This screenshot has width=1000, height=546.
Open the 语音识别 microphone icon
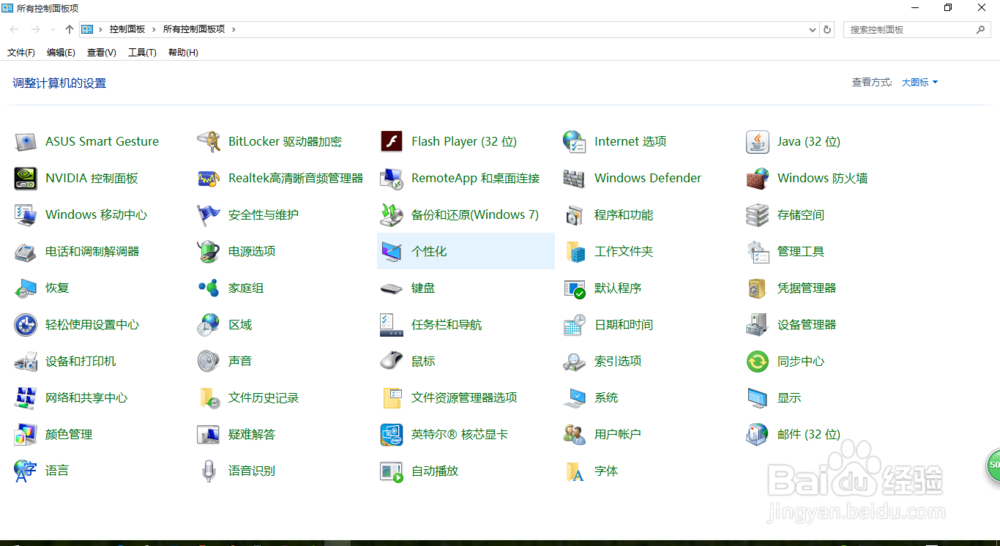pos(209,471)
